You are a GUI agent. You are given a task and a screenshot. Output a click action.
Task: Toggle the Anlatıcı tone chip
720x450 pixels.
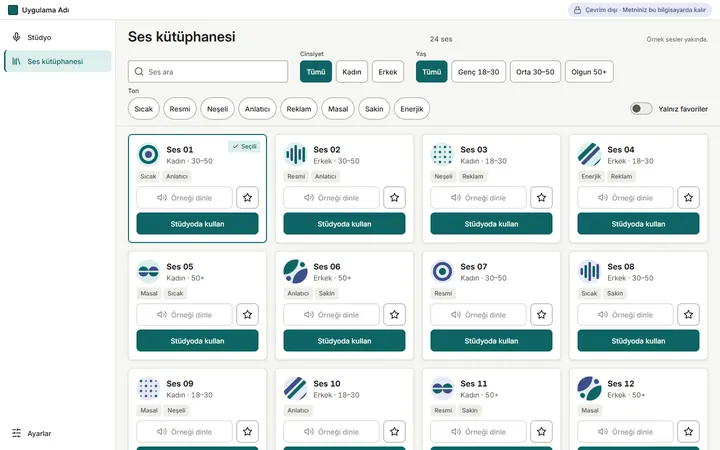[x=257, y=109]
